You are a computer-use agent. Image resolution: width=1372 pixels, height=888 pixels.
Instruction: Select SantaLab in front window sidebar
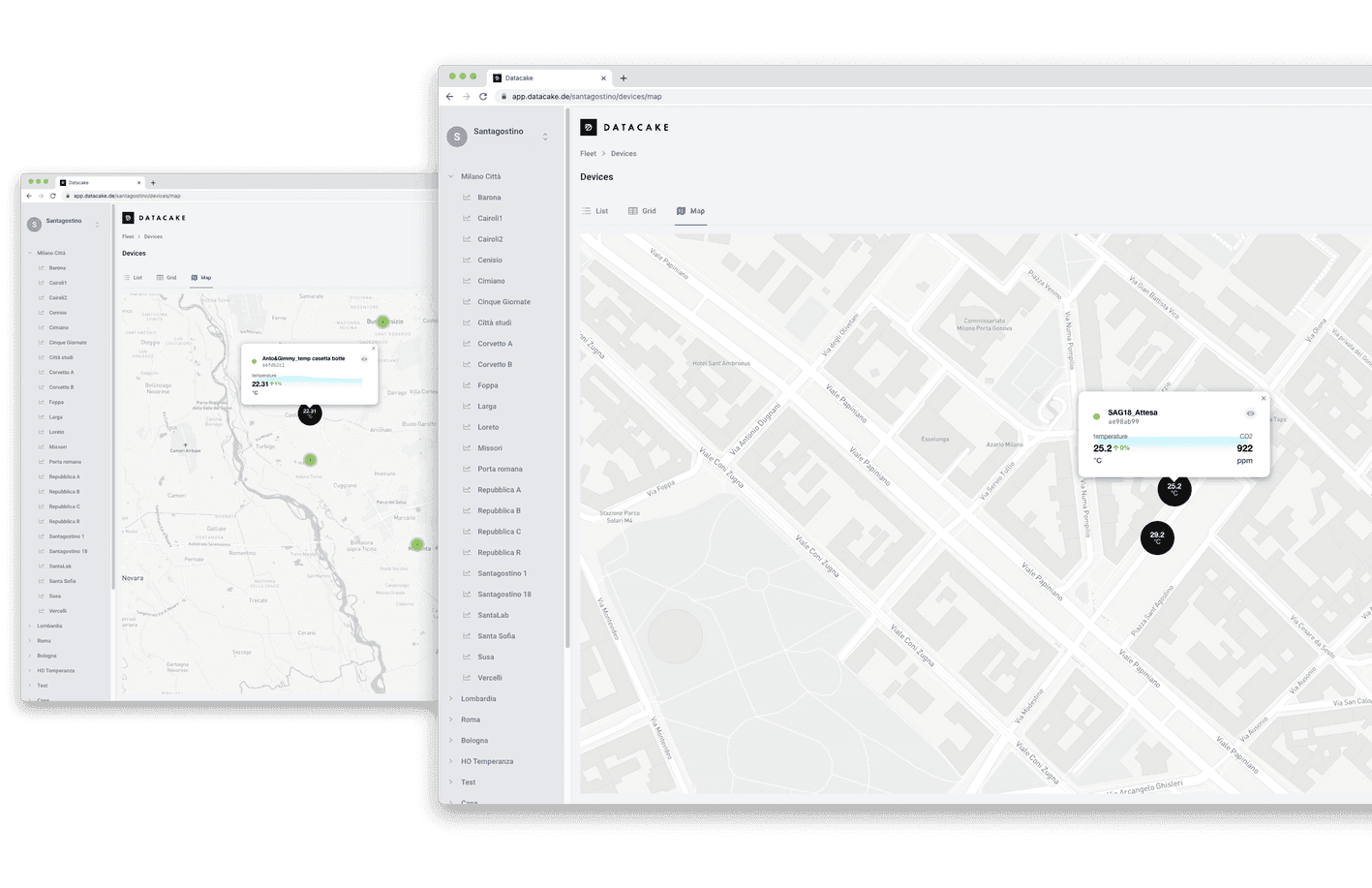pos(493,615)
